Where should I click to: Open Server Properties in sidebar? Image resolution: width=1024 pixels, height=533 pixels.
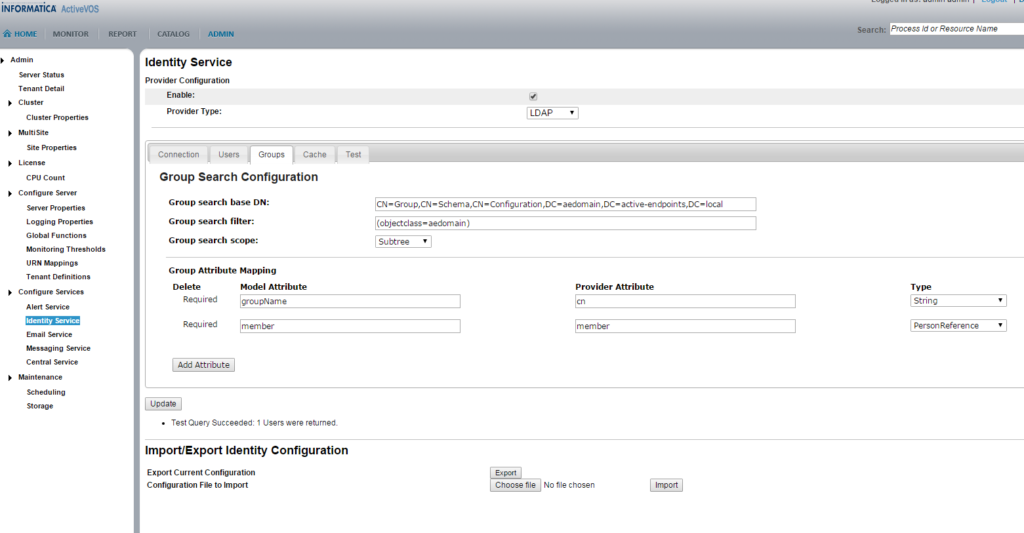56,208
